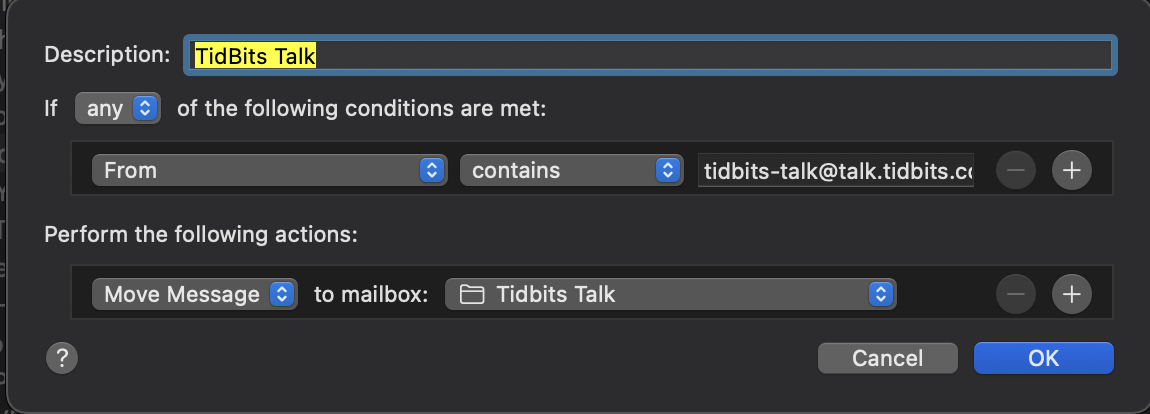Image resolution: width=1150 pixels, height=414 pixels.
Task: Click the help question mark button
Action: pyautogui.click(x=62, y=358)
